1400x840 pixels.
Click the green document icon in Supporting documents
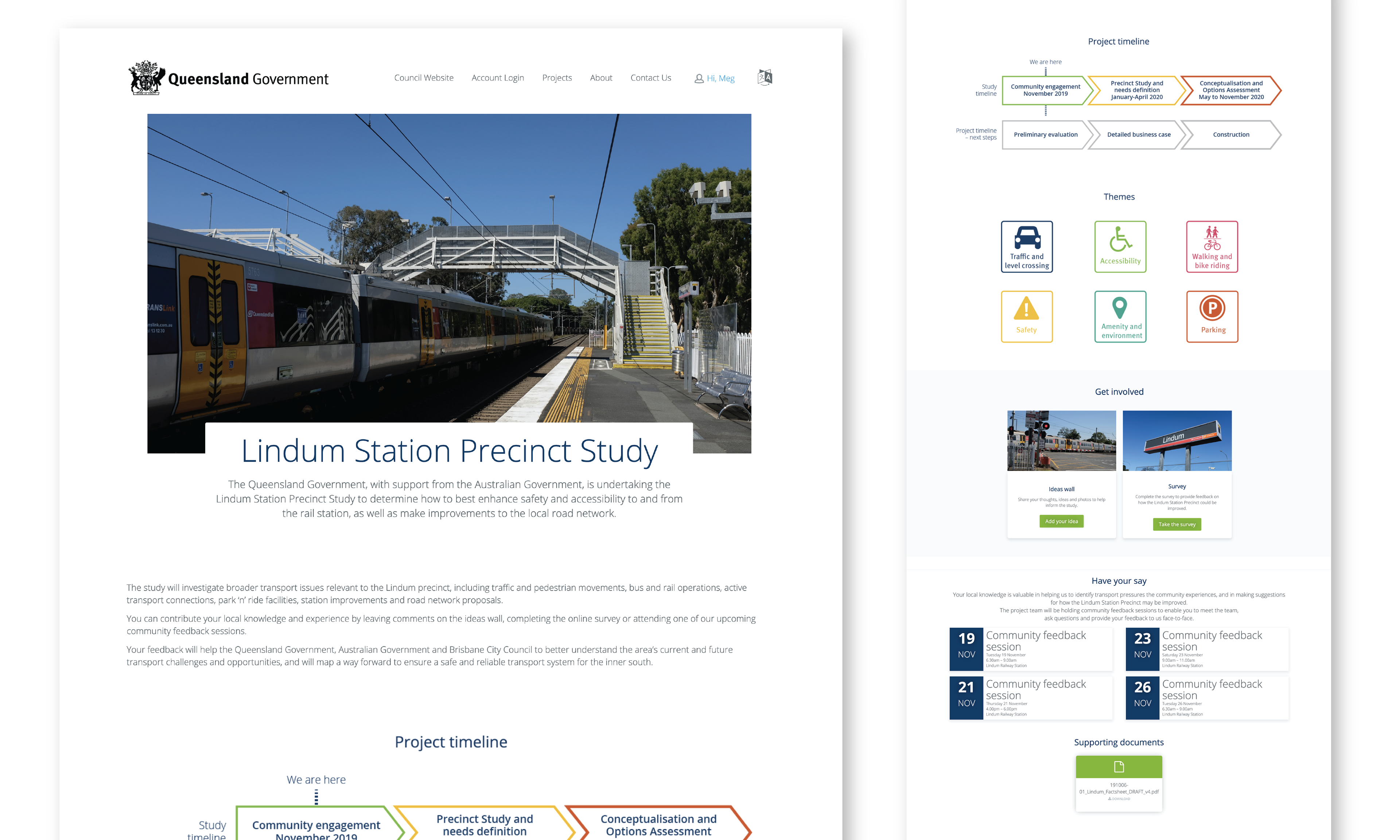pos(1119,767)
